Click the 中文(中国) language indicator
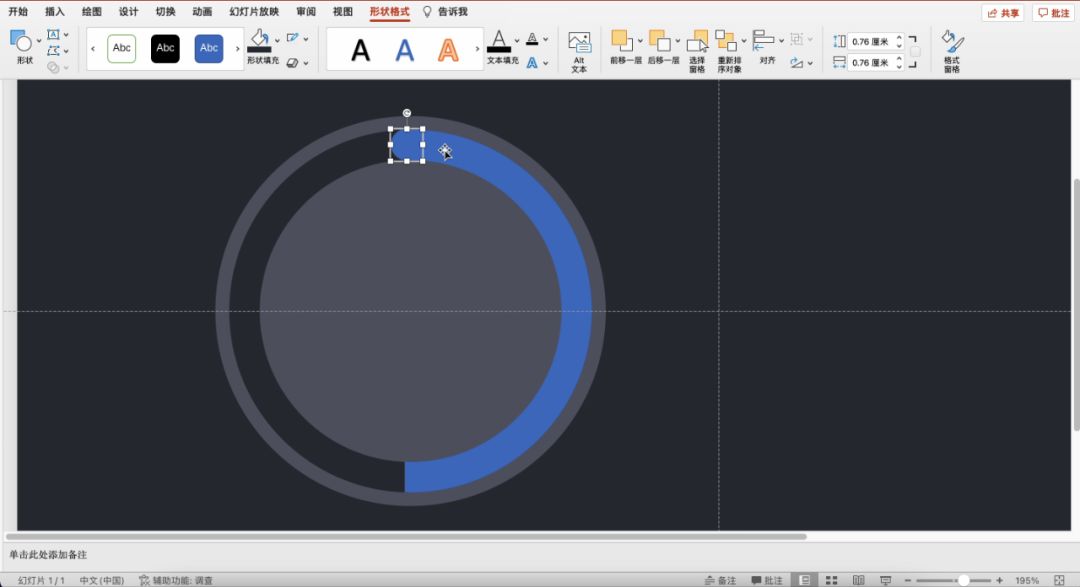The width and height of the screenshot is (1080, 587). point(102,580)
